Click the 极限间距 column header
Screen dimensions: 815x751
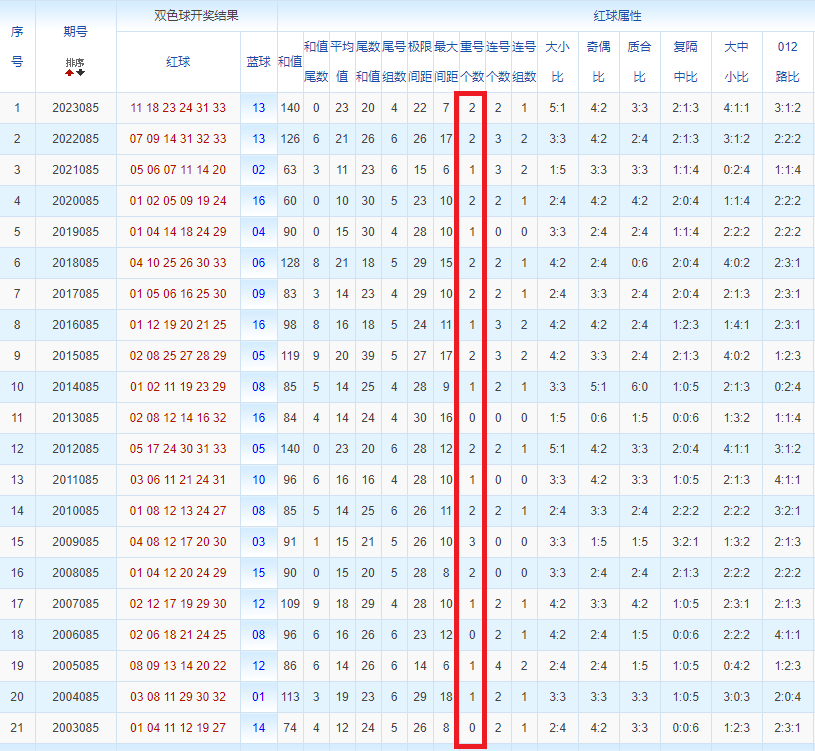(420, 62)
